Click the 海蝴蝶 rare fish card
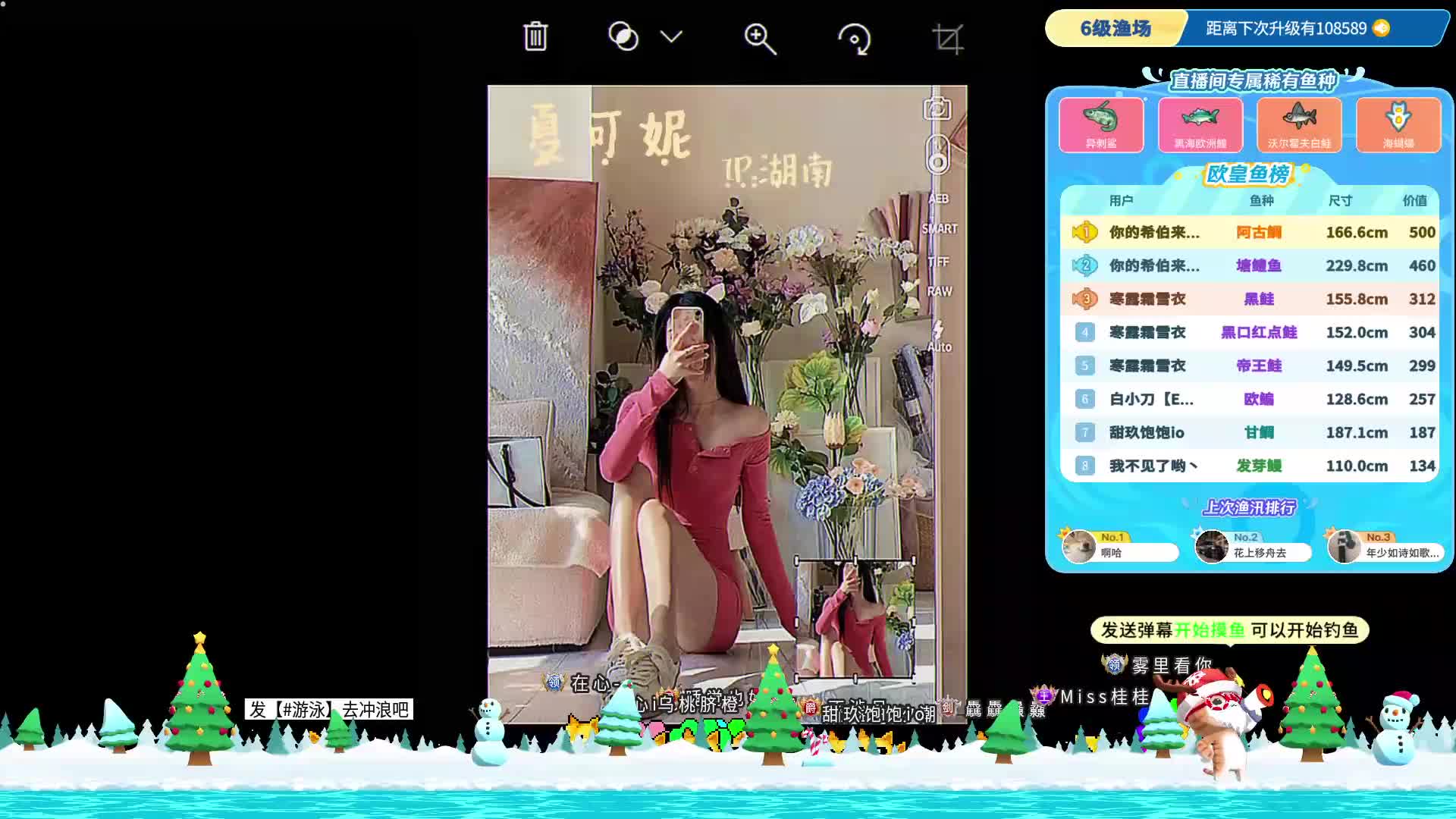Screen dimensions: 1456x819 pyautogui.click(x=1398, y=124)
